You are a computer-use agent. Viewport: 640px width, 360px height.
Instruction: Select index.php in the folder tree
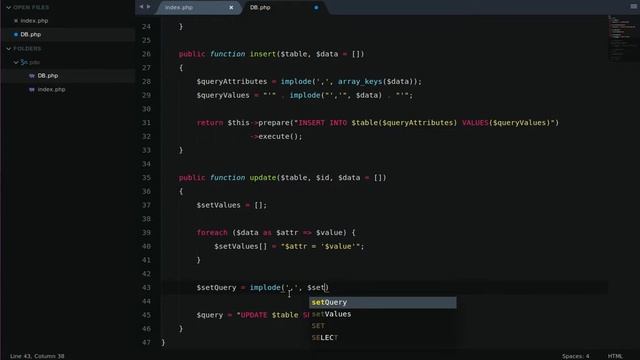point(51,89)
